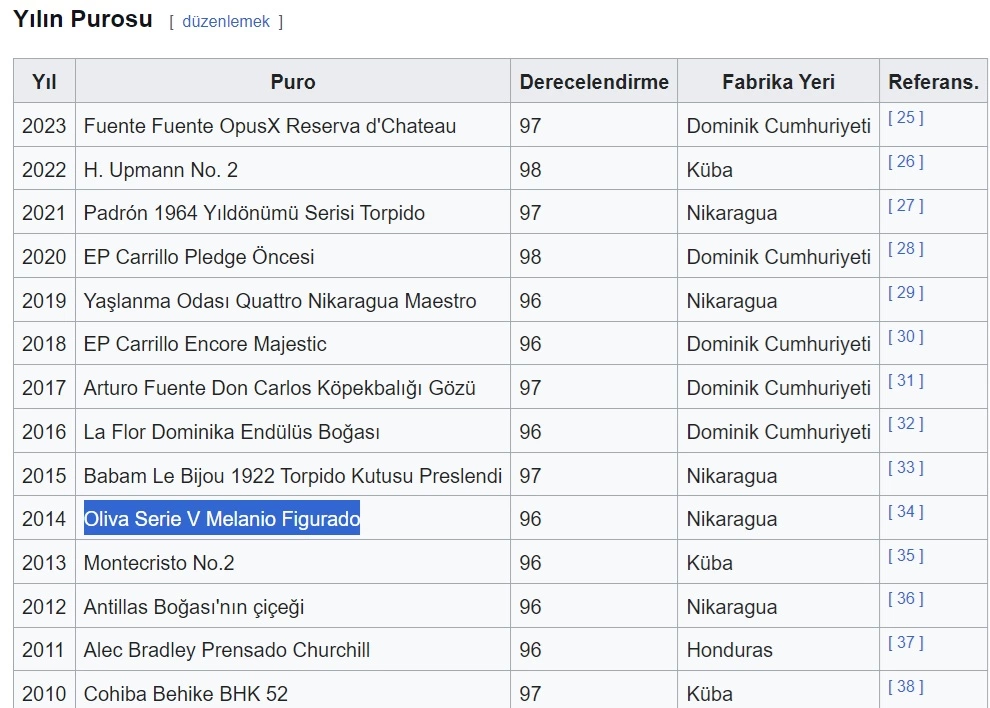Open reference link [25]

[x=905, y=118]
